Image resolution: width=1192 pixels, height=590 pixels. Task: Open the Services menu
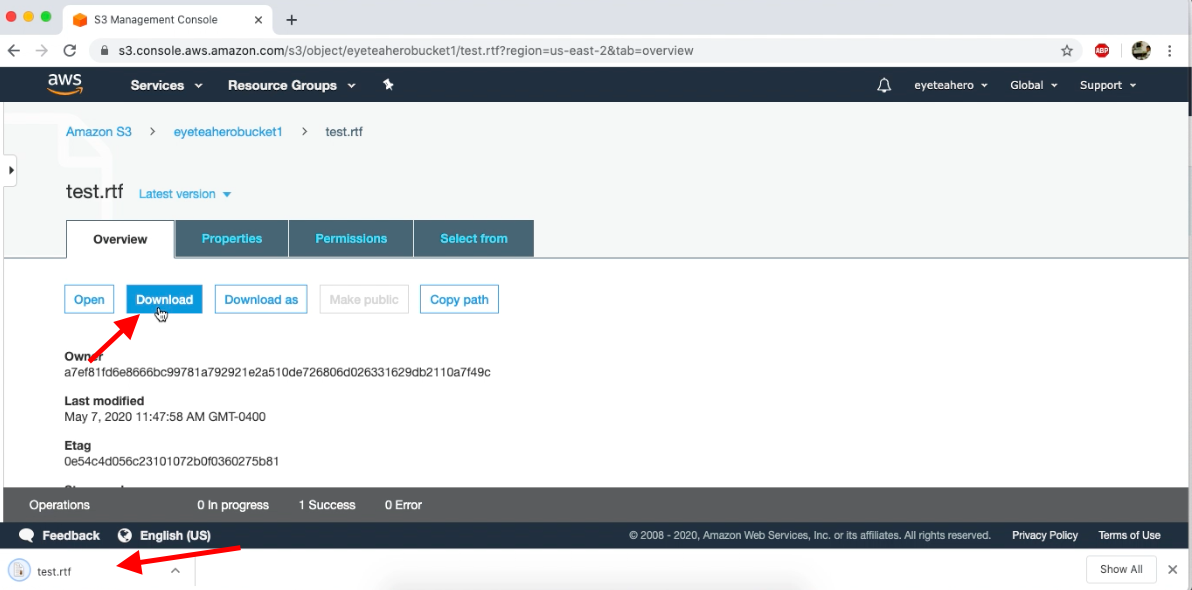165,85
